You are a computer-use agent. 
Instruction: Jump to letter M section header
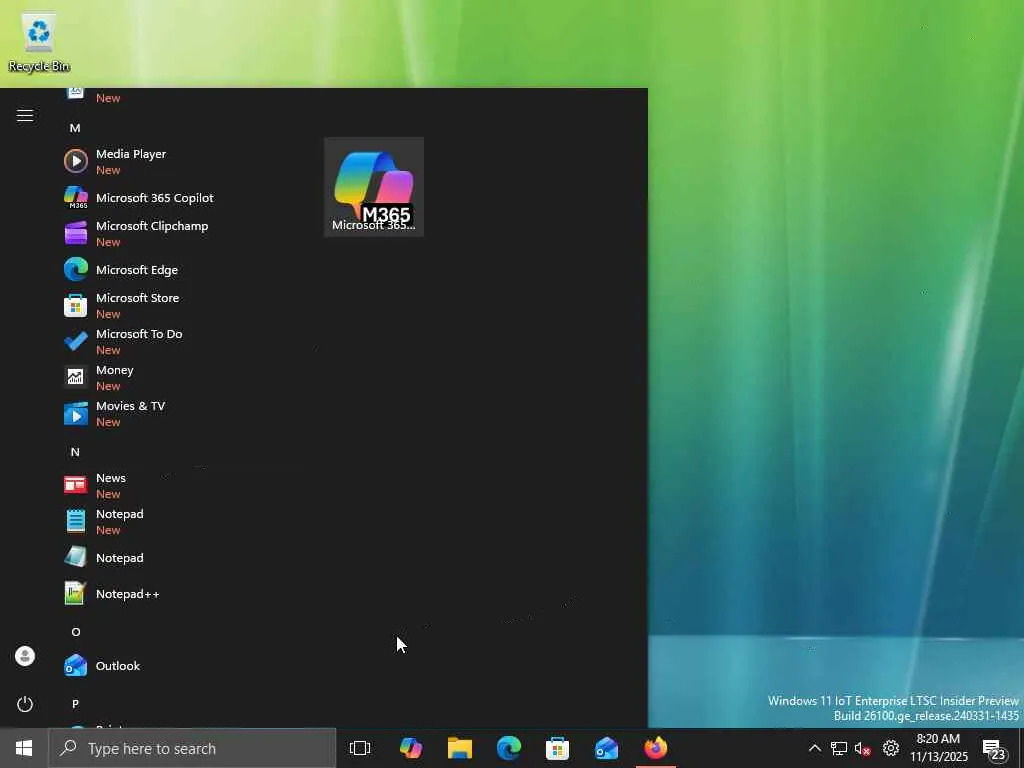tap(75, 128)
